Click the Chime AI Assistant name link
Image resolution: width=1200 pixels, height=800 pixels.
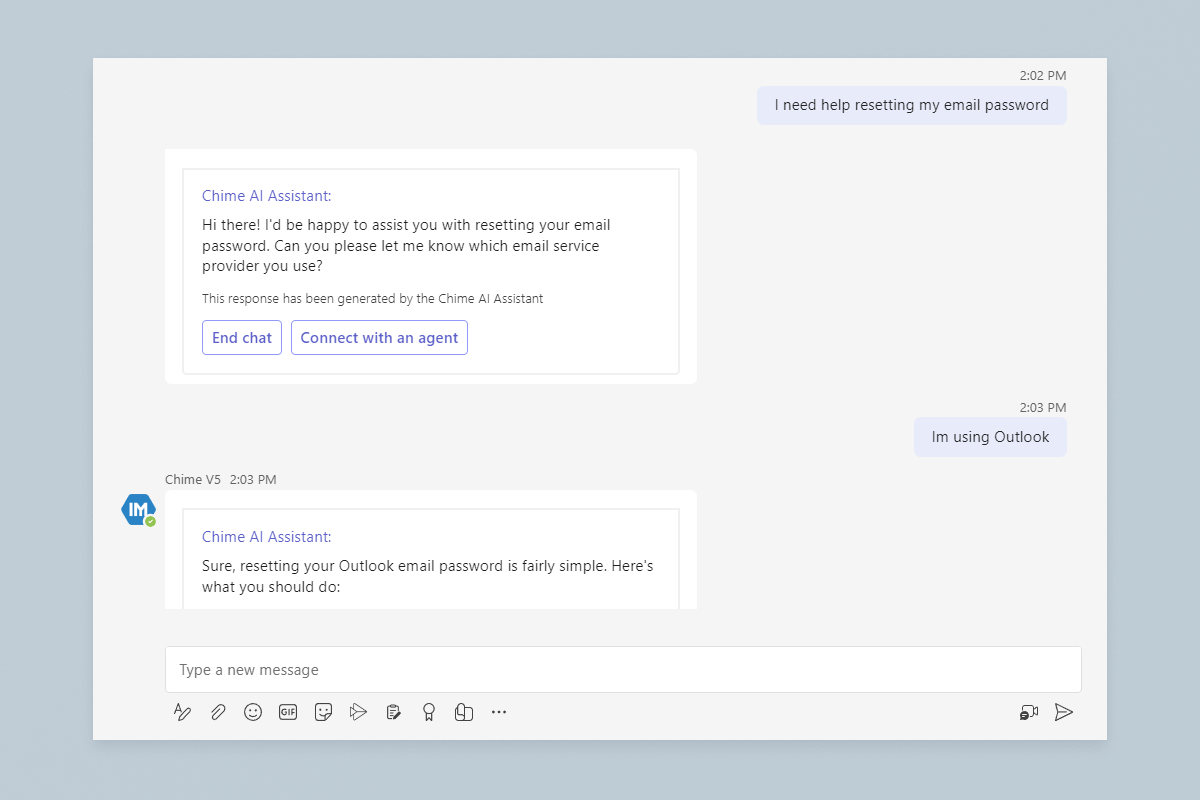pyautogui.click(x=266, y=195)
